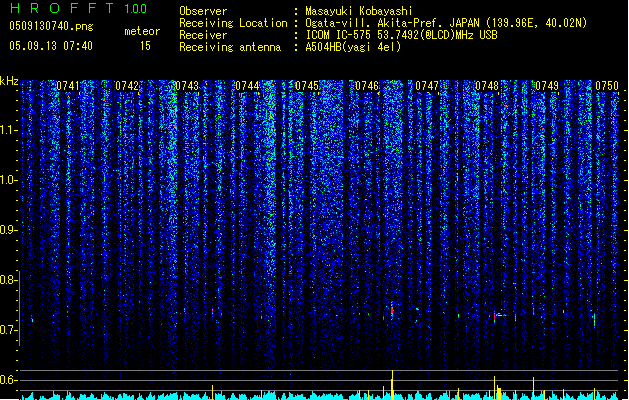Click the meteor label

142,31
